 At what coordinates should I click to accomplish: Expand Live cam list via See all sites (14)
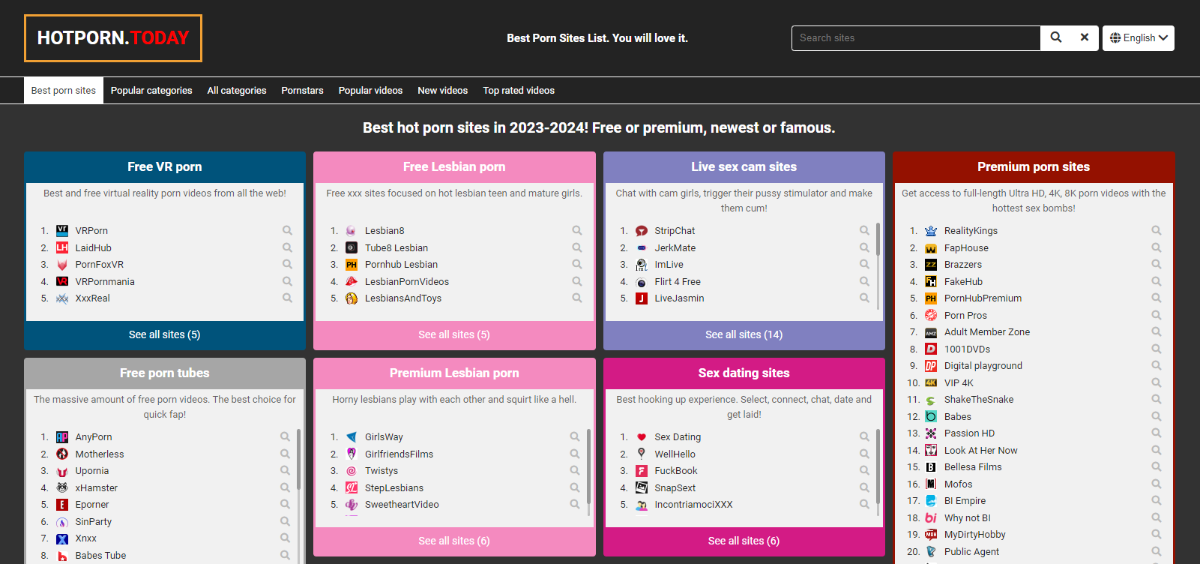744,335
